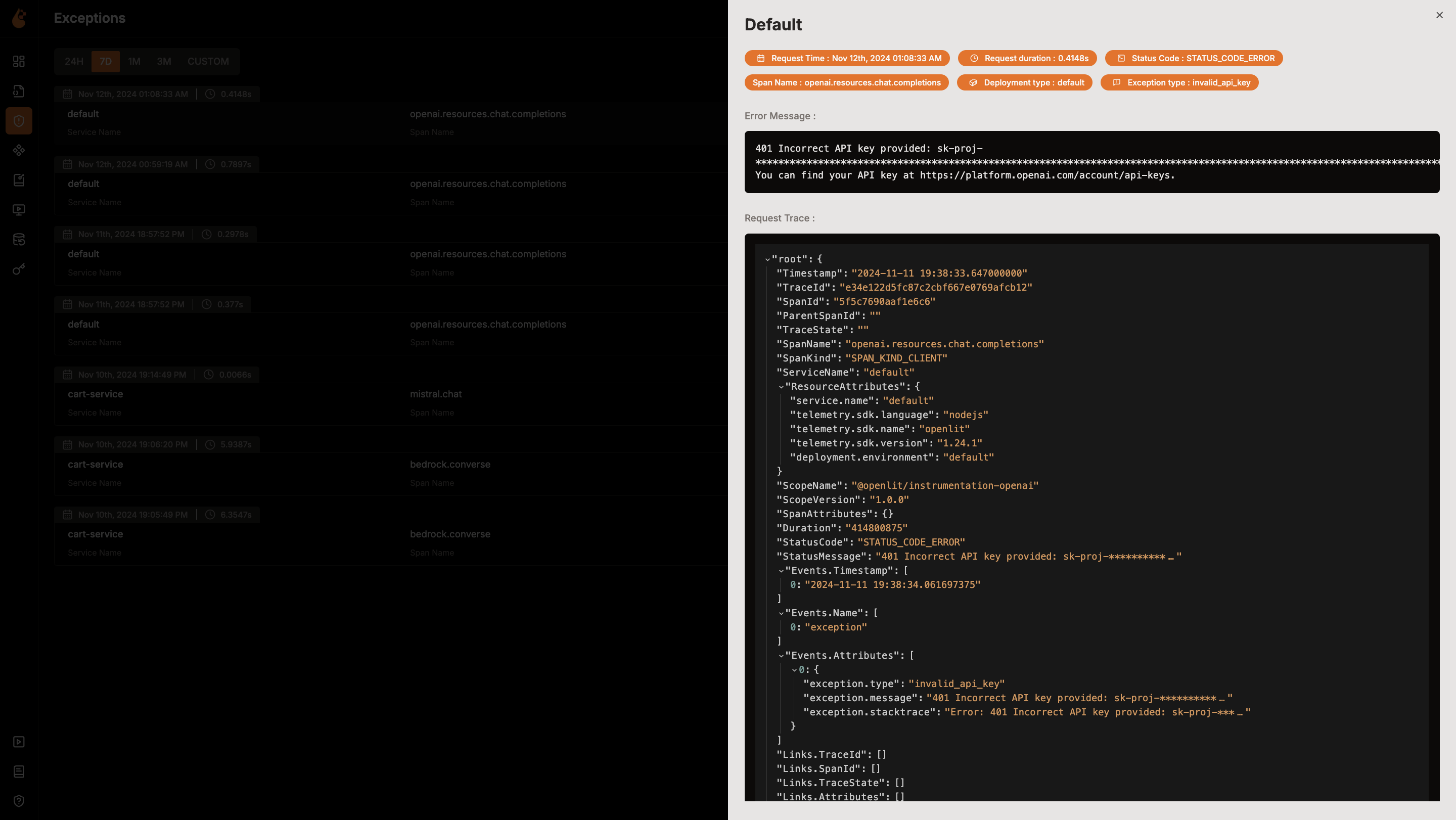Image resolution: width=1456 pixels, height=820 pixels.
Task: Open the API Keys page
Action: [19, 269]
